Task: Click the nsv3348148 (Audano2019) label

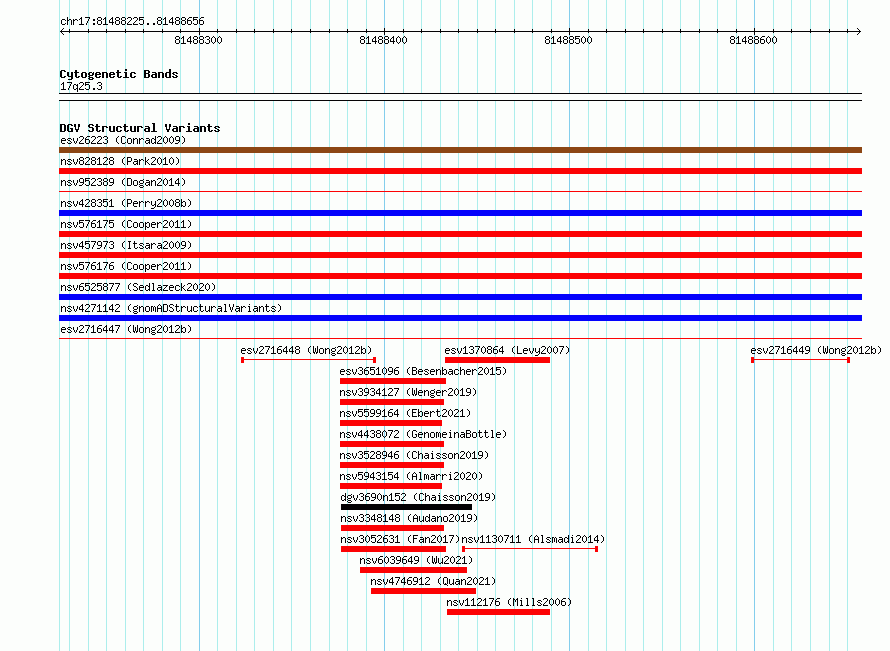Action: click(x=409, y=518)
